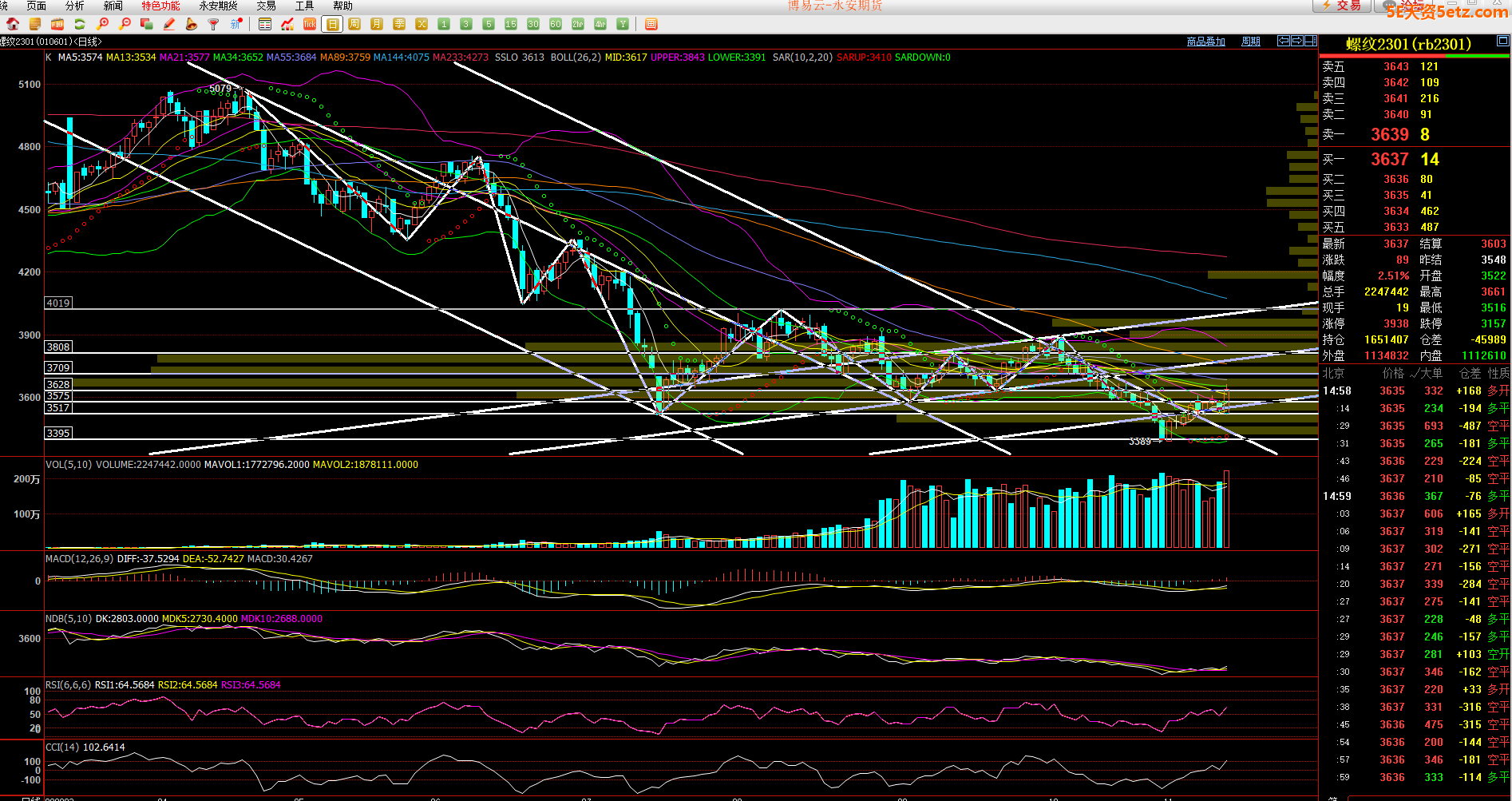This screenshot has width=1512, height=801.
Task: Open the 页面 menu
Action: click(x=36, y=6)
